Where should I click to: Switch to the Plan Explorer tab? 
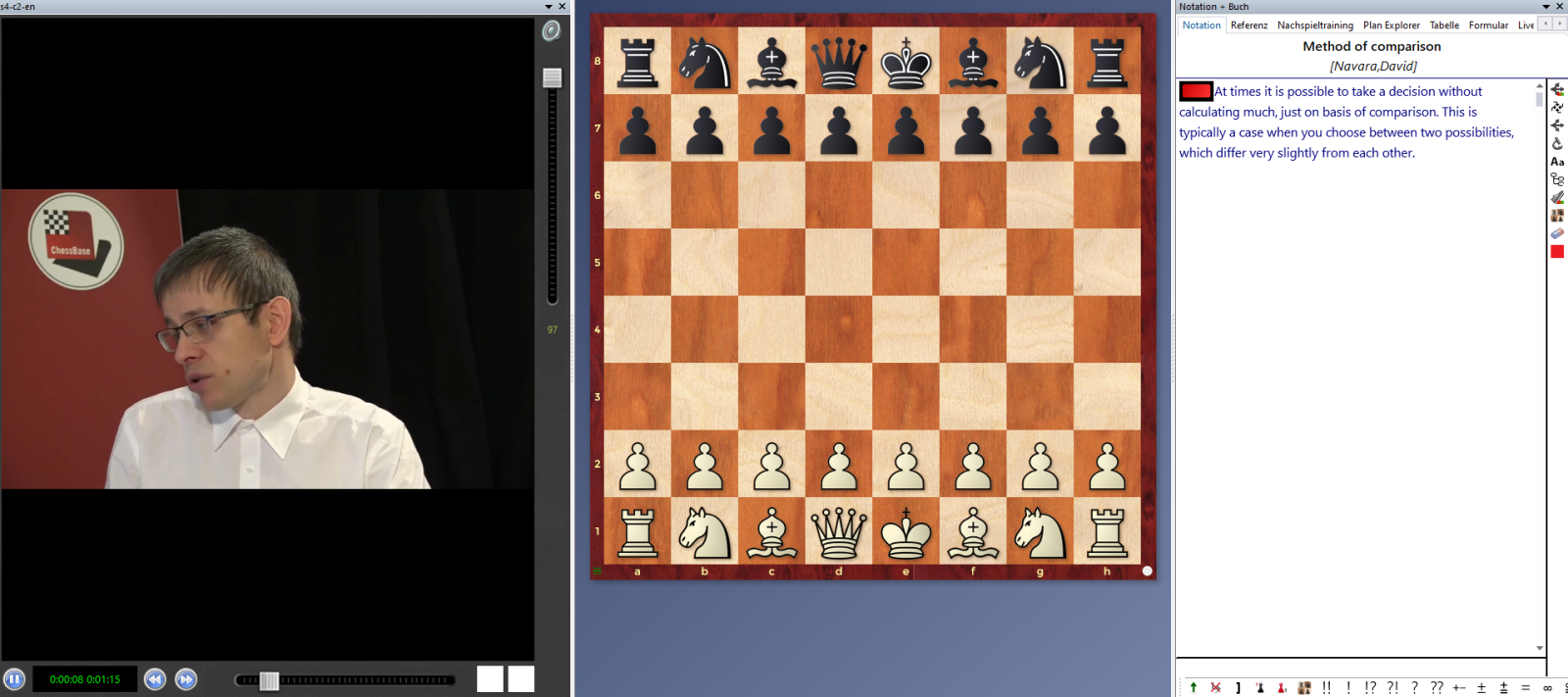pyautogui.click(x=1391, y=25)
